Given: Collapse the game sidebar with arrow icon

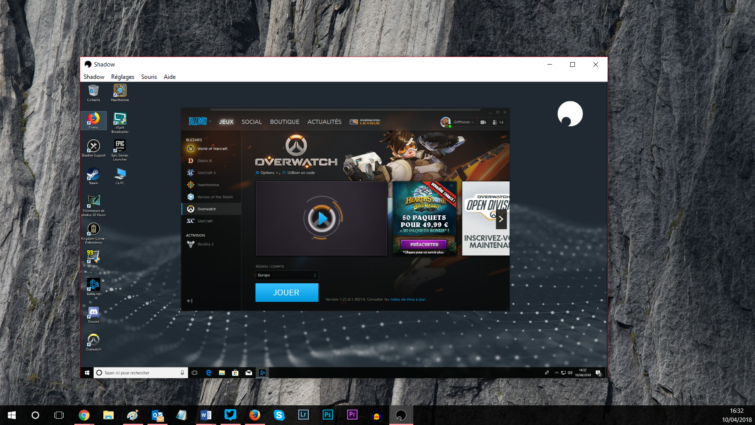Looking at the screenshot, I should [190, 301].
